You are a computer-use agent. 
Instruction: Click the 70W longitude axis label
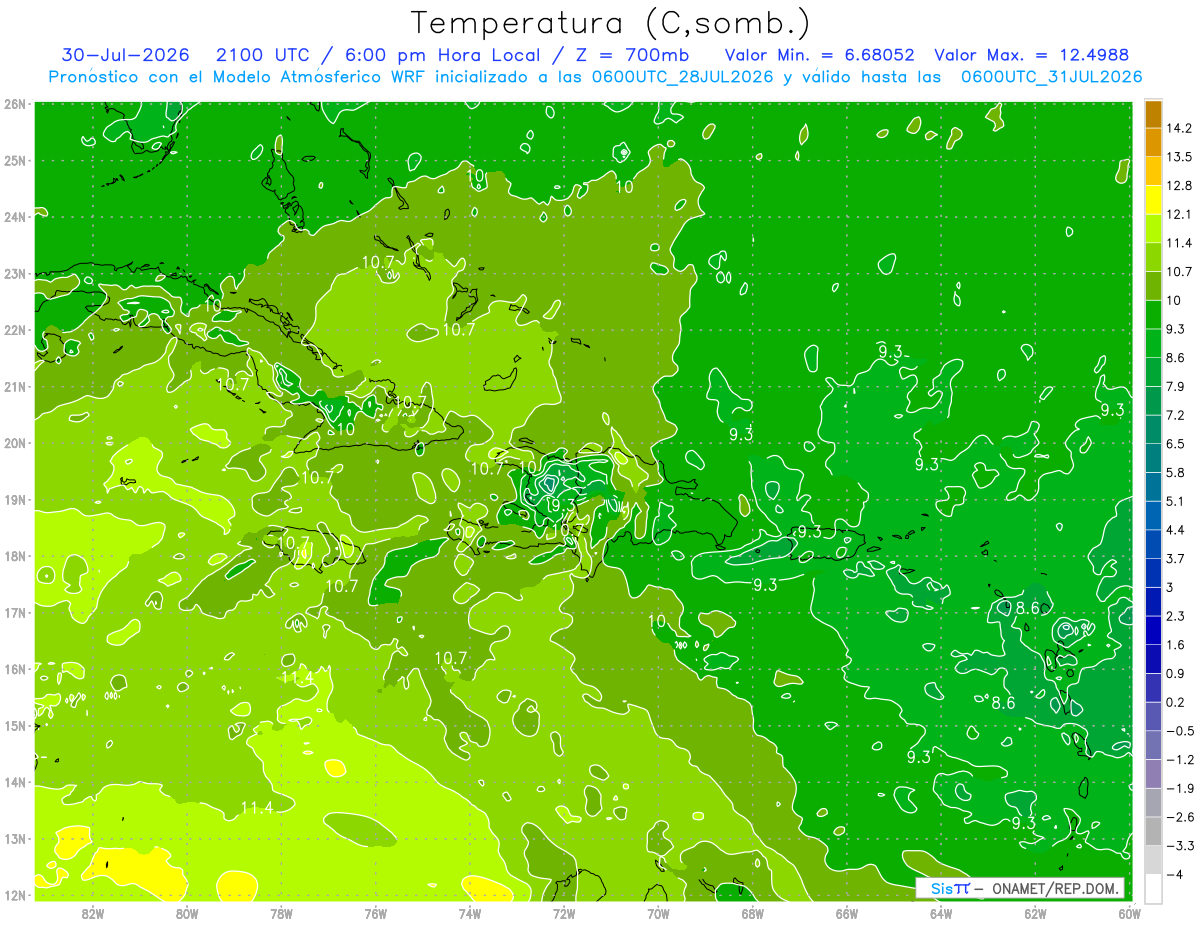(658, 913)
